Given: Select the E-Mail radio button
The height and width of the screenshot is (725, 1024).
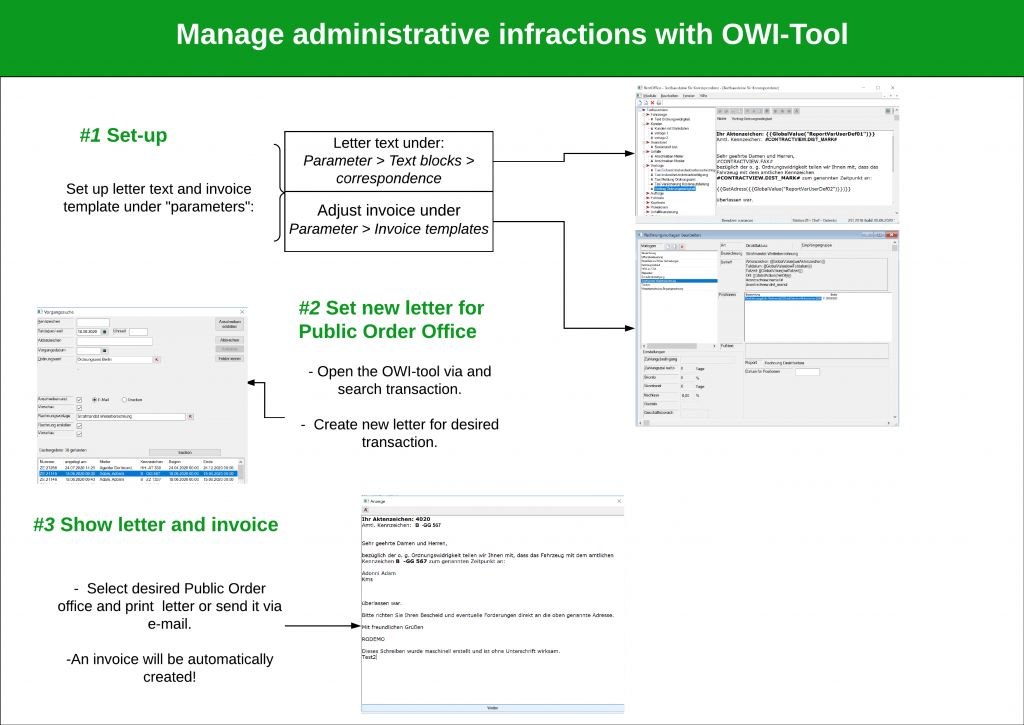Looking at the screenshot, I should [95, 400].
